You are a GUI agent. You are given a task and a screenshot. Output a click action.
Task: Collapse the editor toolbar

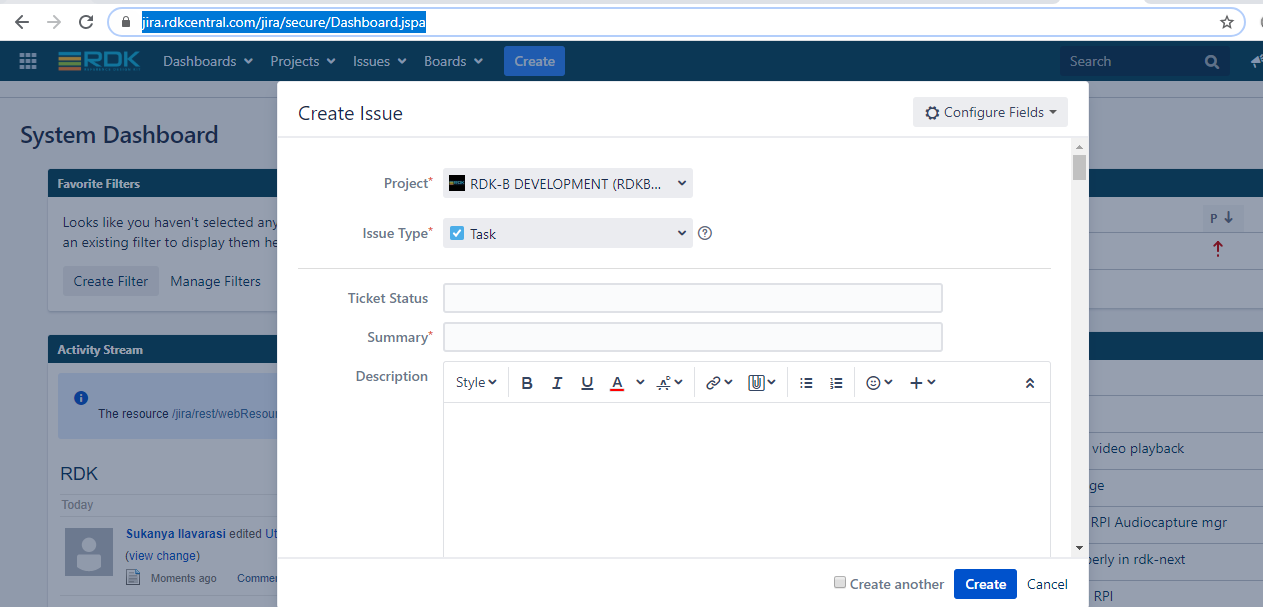click(1030, 383)
